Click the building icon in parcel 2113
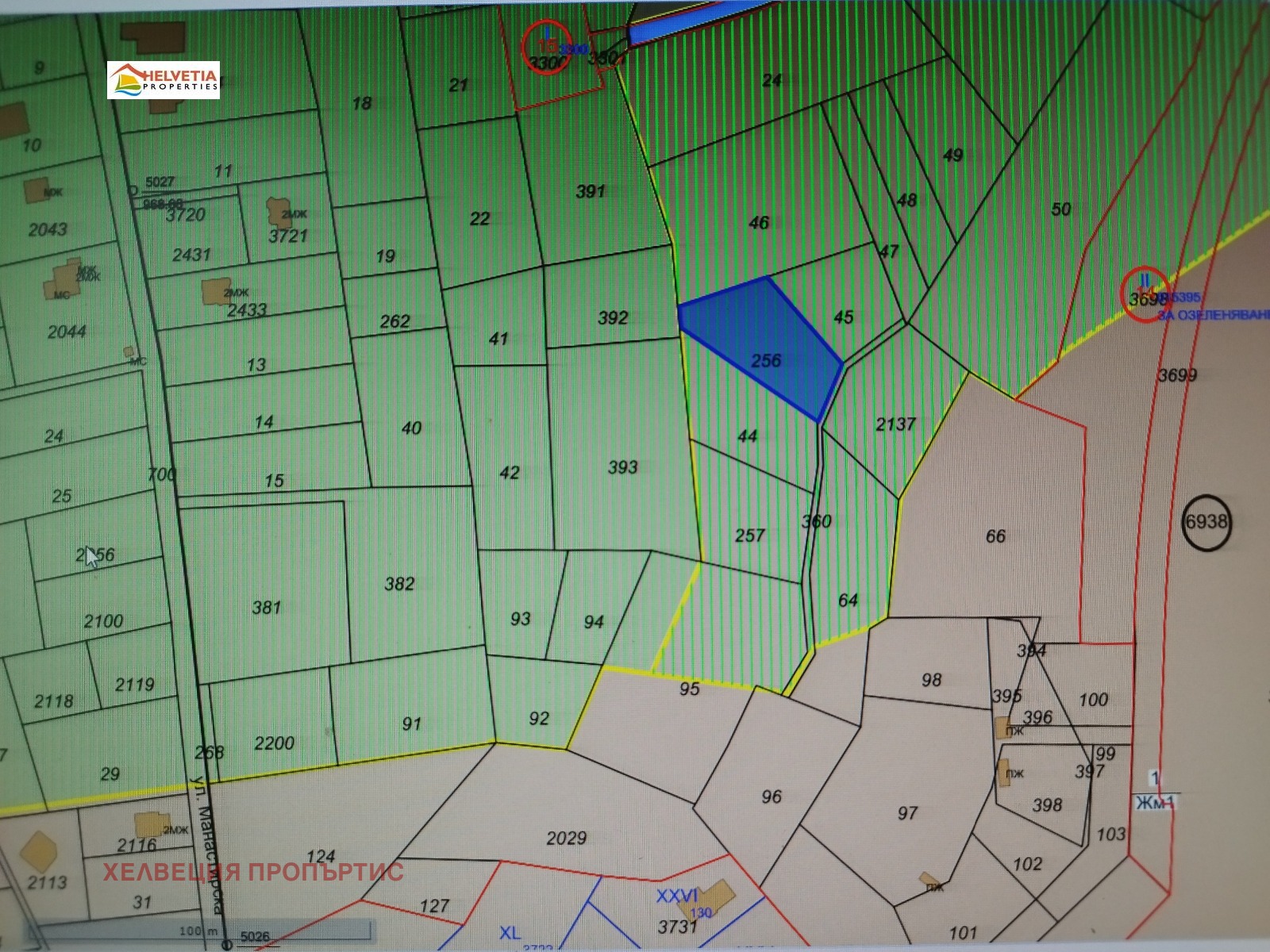The width and height of the screenshot is (1270, 952). point(37,850)
